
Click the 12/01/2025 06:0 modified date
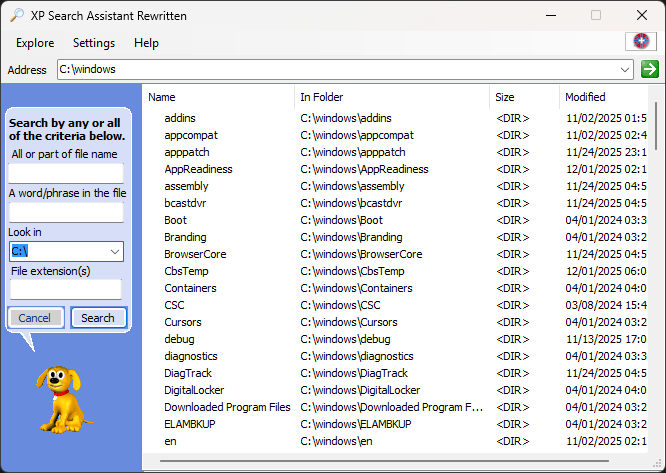point(606,271)
